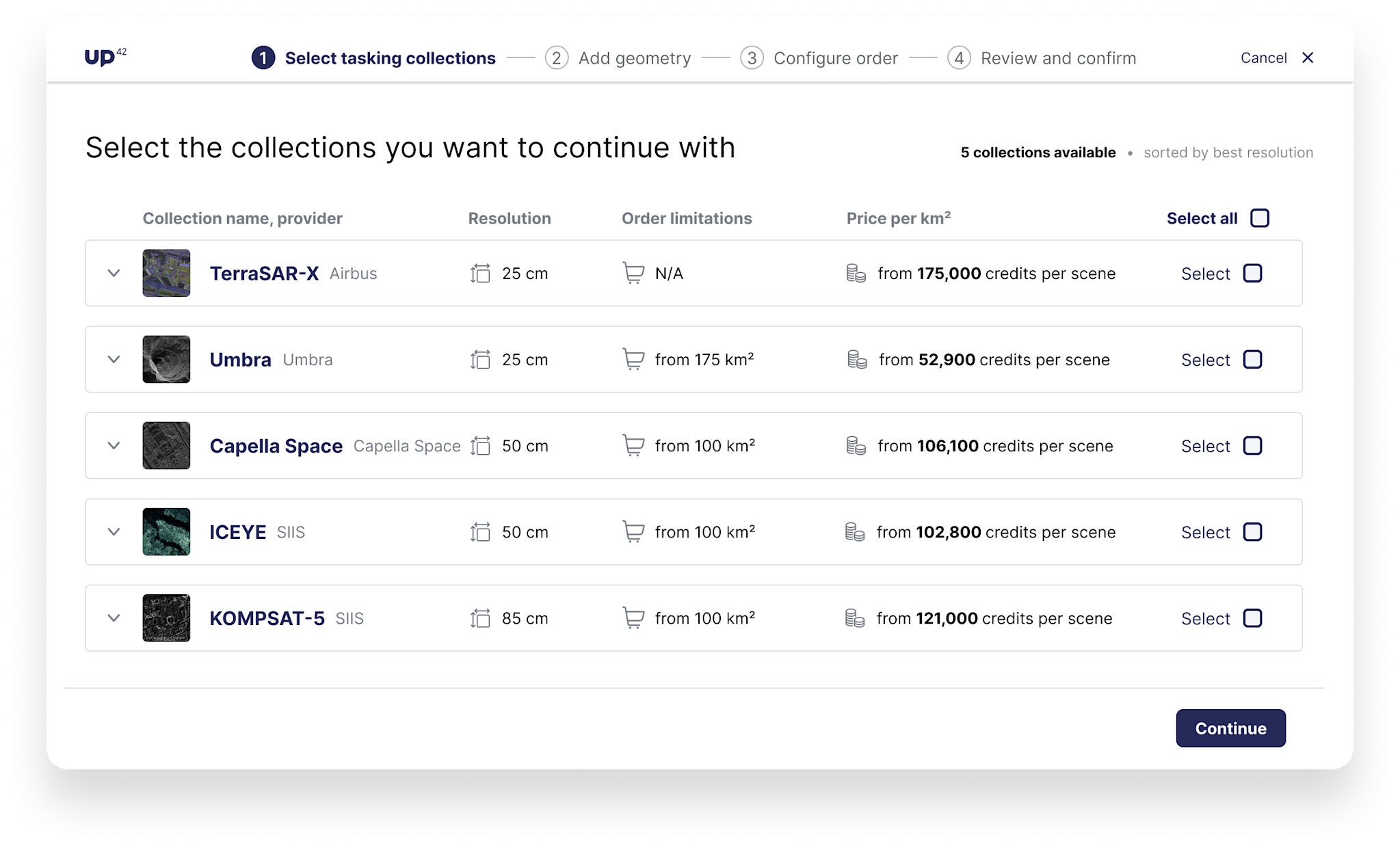1400x848 pixels.
Task: Open the Umbra collection thumbnail
Action: tap(166, 360)
